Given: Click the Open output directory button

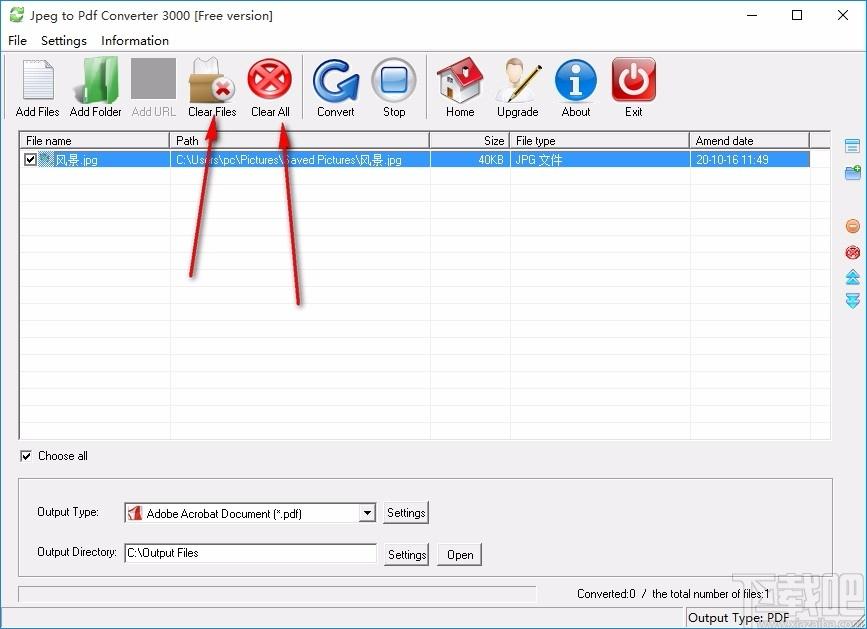Looking at the screenshot, I should pos(459,554).
